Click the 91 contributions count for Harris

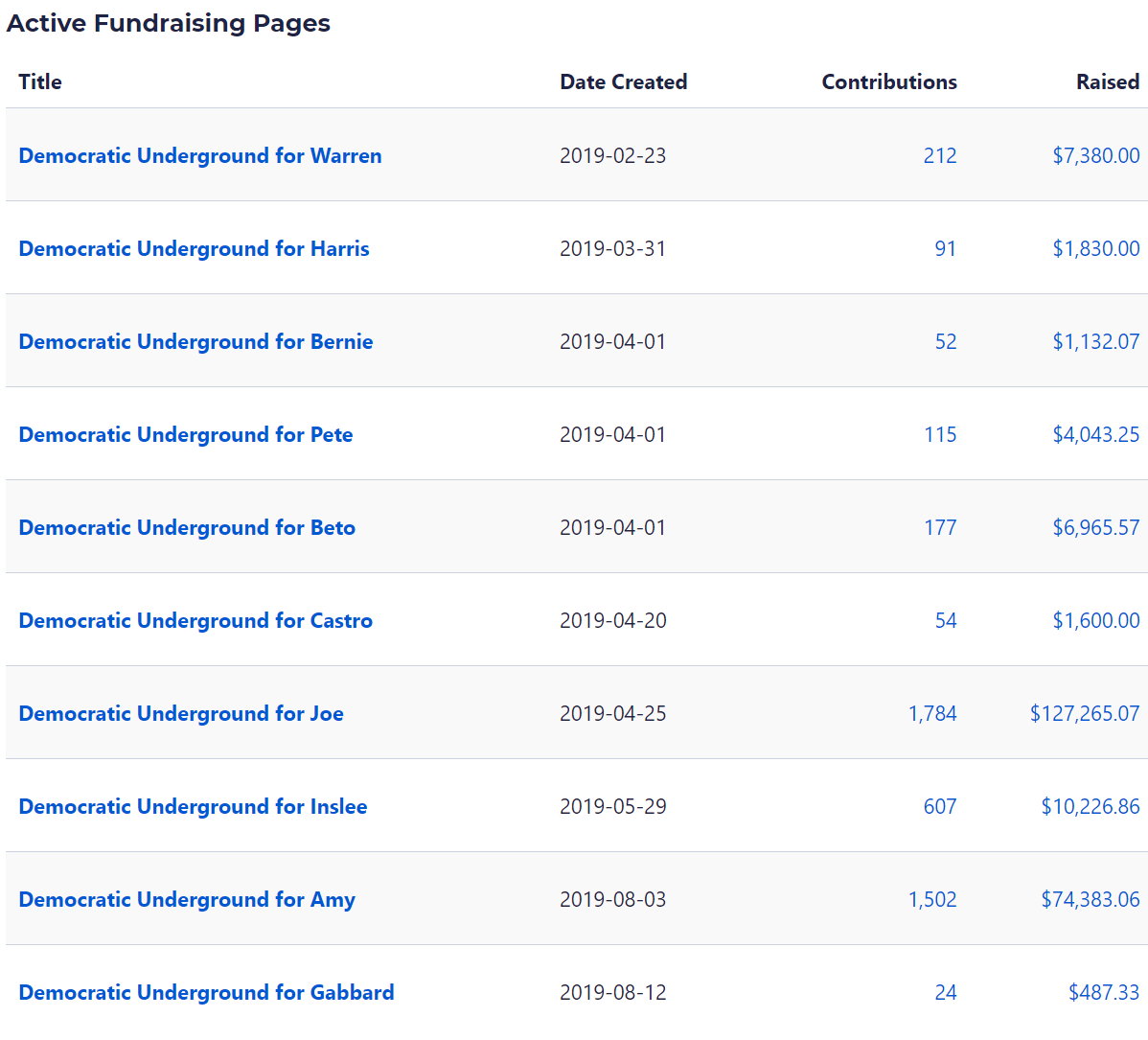[945, 248]
